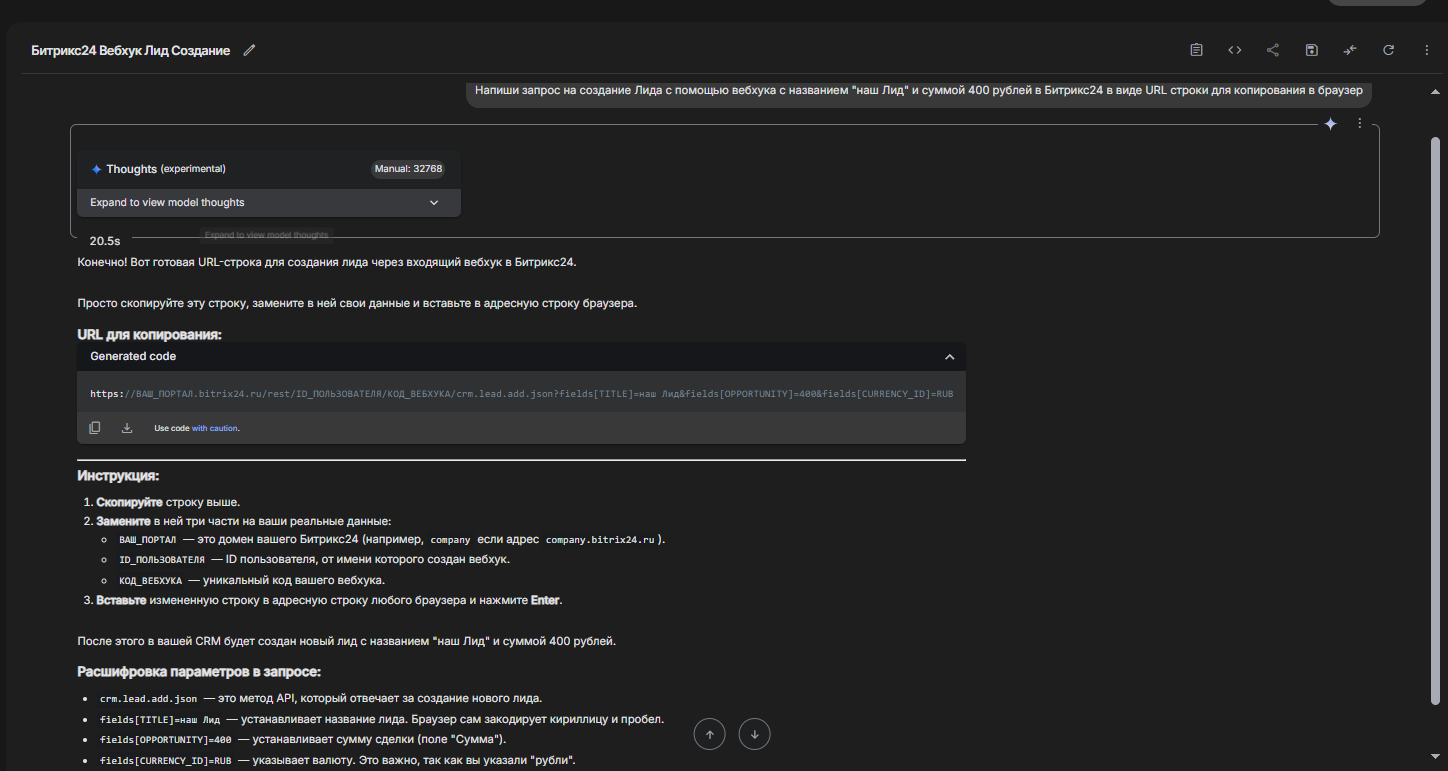Image resolution: width=1448 pixels, height=771 pixels.
Task: Click the "Manual: 32768" thinking budget badge
Action: coord(408,169)
